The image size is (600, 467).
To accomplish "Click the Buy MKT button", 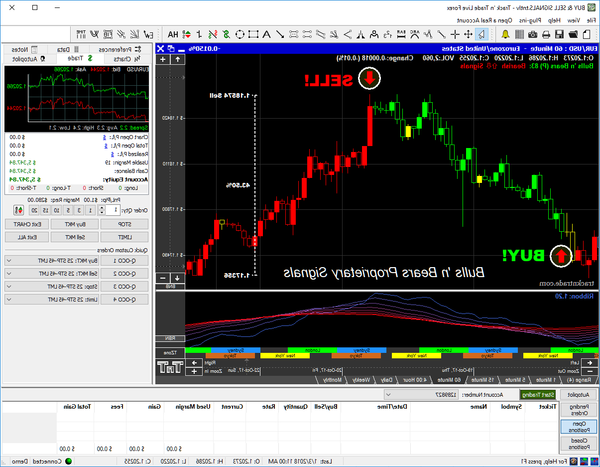I will 75,224.
